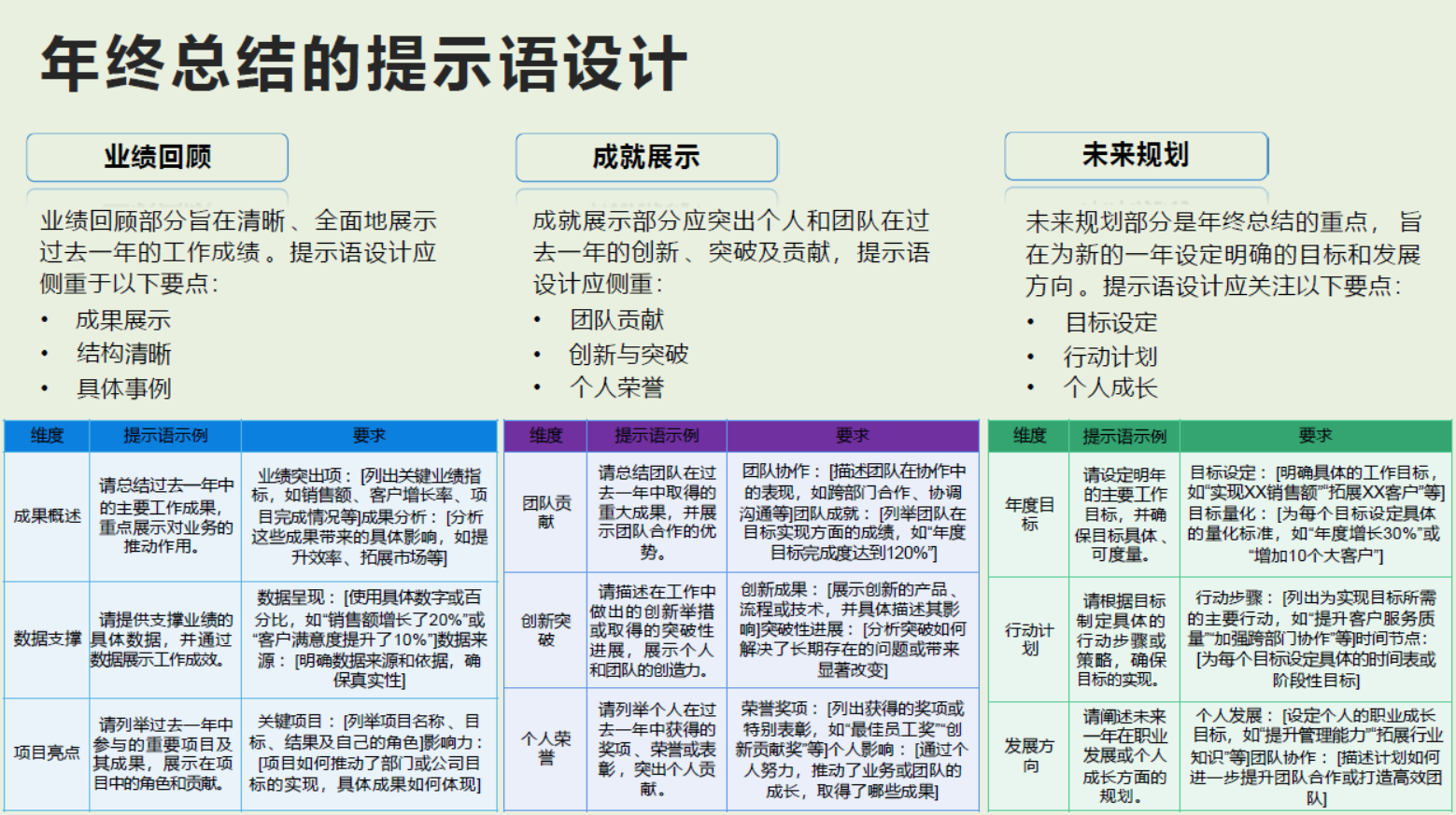Select the 成就展示 heading box
Viewport: 1456px width, 815px height.
point(646,157)
